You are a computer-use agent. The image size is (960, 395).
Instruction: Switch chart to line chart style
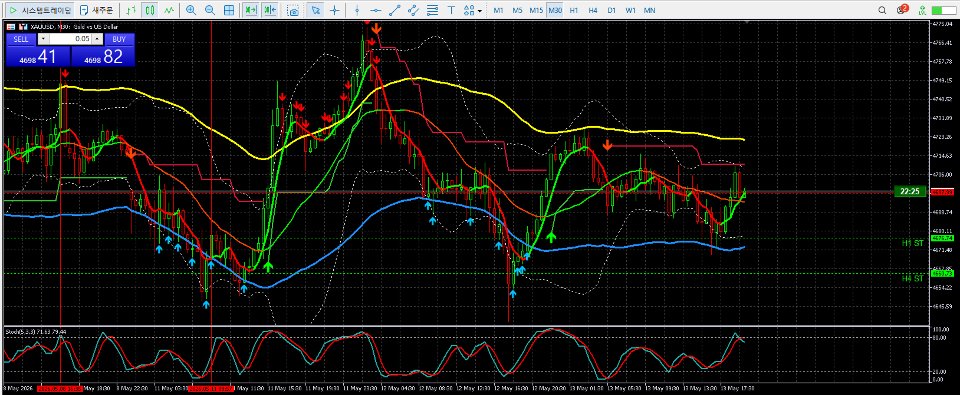[x=169, y=10]
